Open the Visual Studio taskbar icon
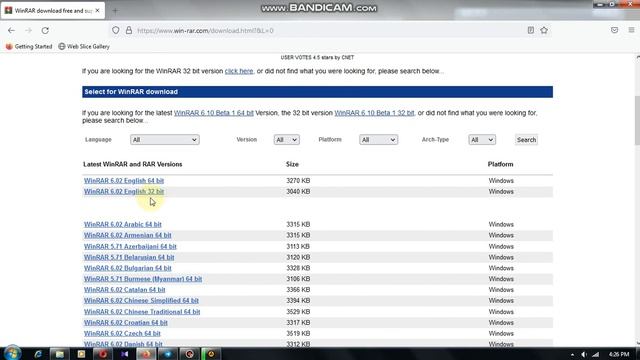 click(124, 354)
